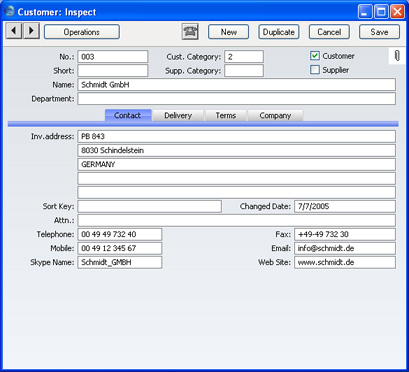Open the Company tab
The height and width of the screenshot is (372, 409).
tap(275, 115)
